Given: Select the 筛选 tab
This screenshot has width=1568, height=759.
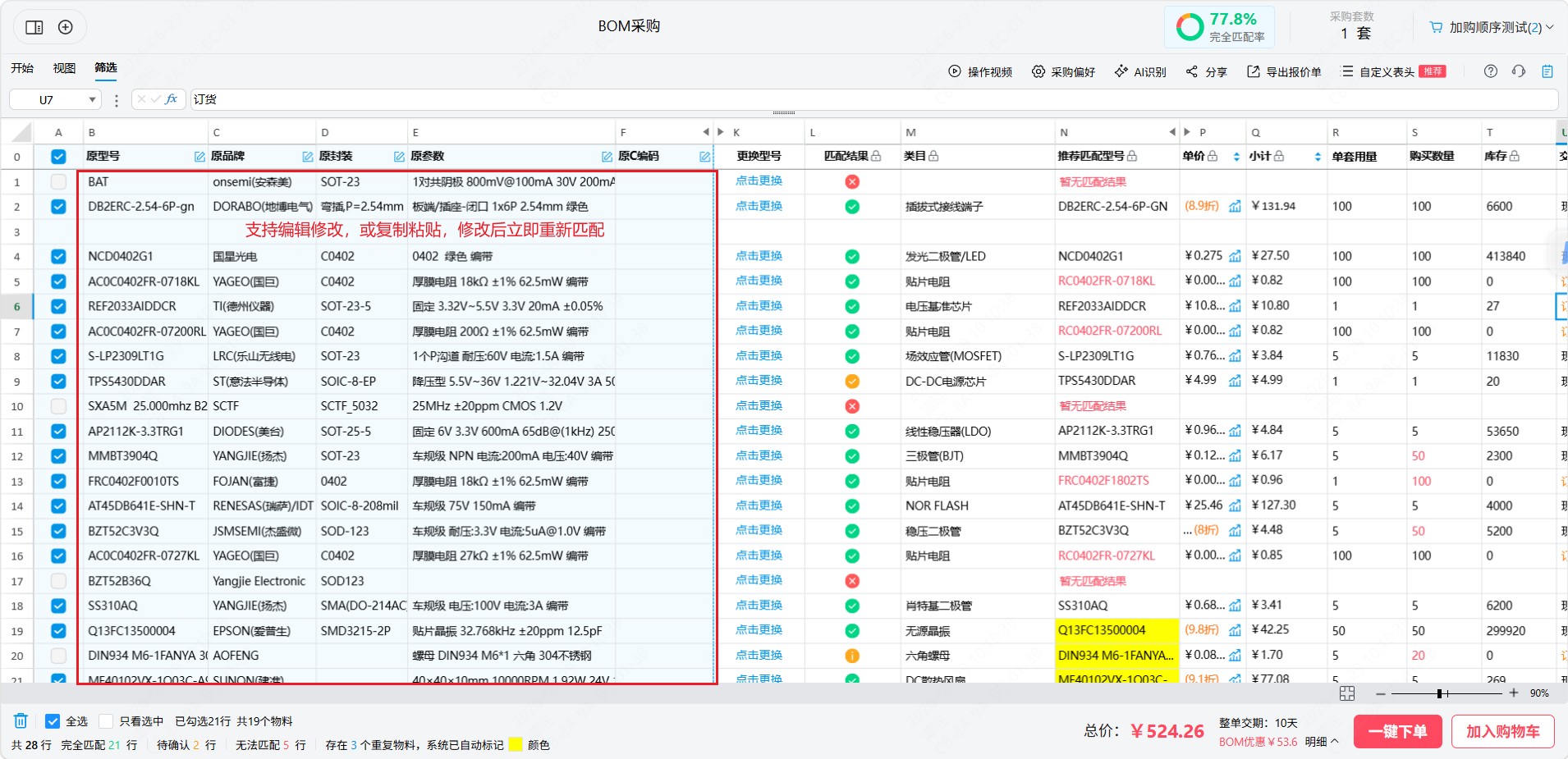Looking at the screenshot, I should pyautogui.click(x=106, y=68).
